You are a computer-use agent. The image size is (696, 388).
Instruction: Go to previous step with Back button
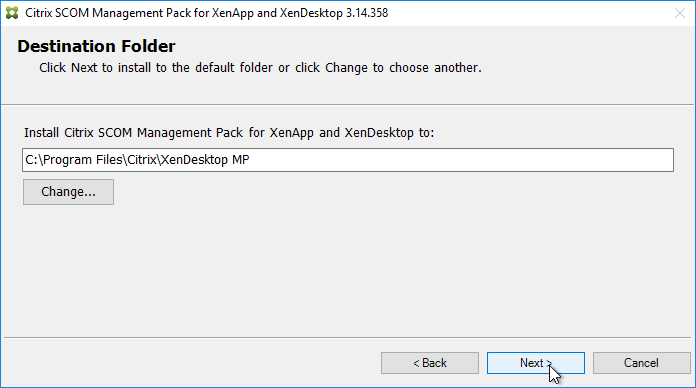tap(430, 363)
